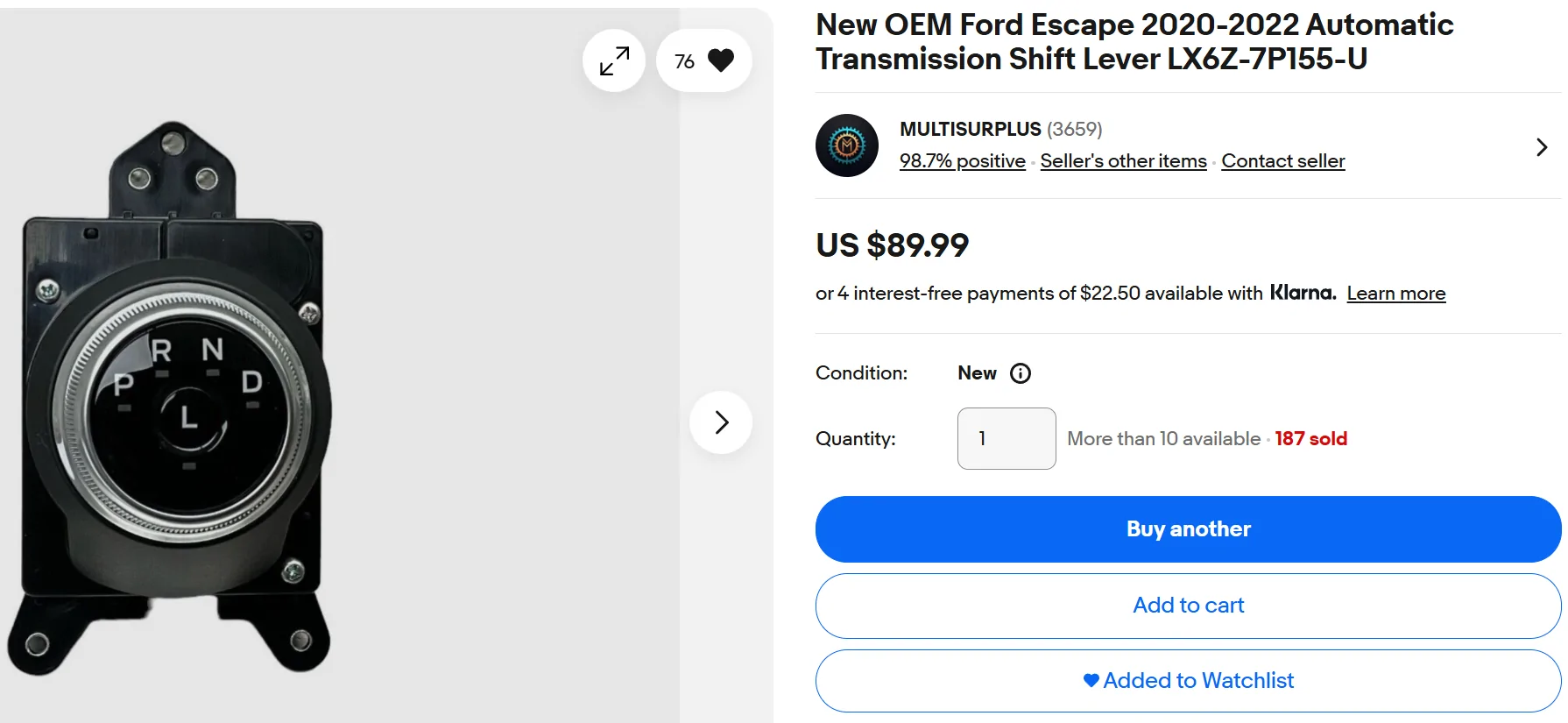
Task: Expand seller details with the right chevron
Action: pos(1542,147)
